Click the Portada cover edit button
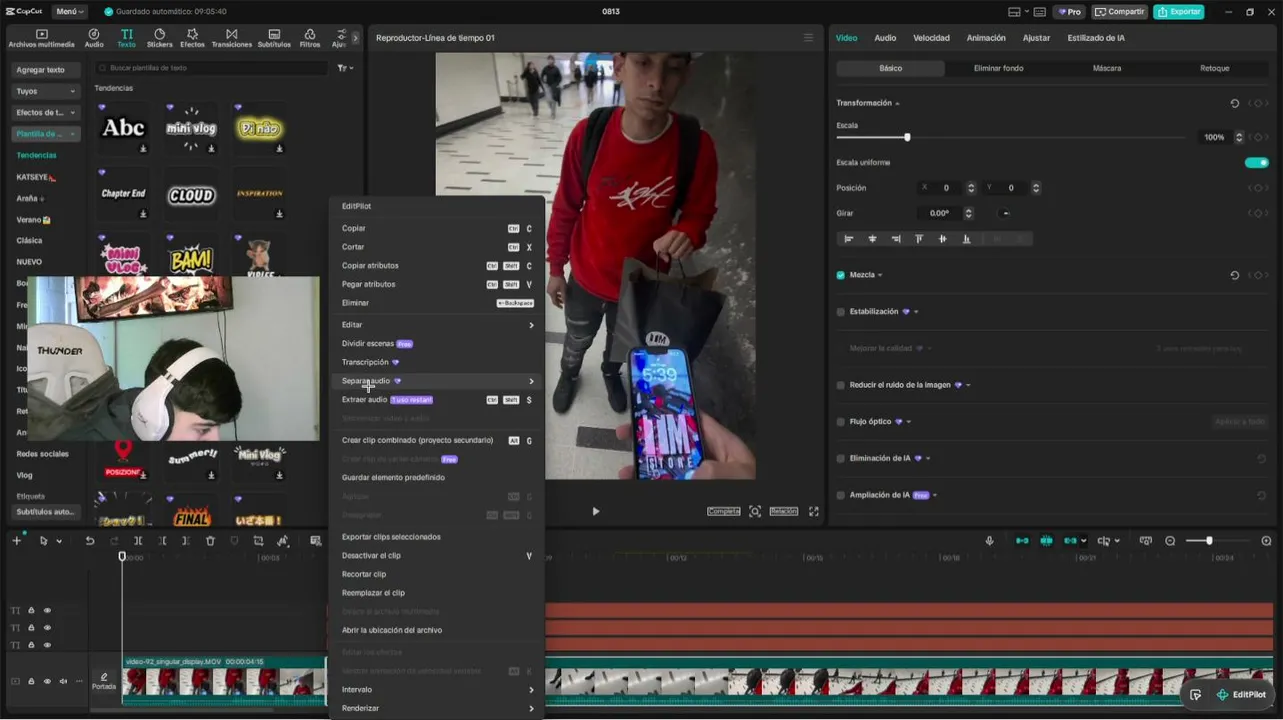 click(x=104, y=681)
